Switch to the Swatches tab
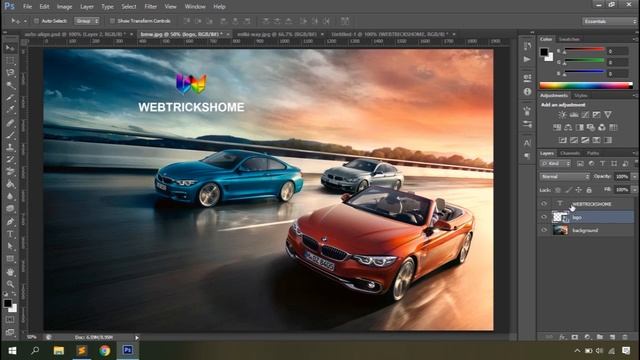Viewport: 640px width, 360px height. tap(569, 39)
